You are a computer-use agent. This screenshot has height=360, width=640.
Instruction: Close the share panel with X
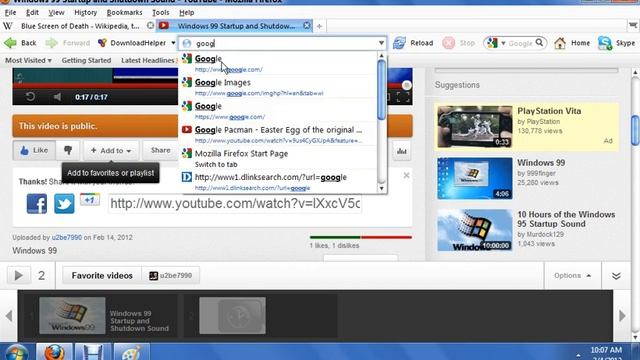coord(406,176)
